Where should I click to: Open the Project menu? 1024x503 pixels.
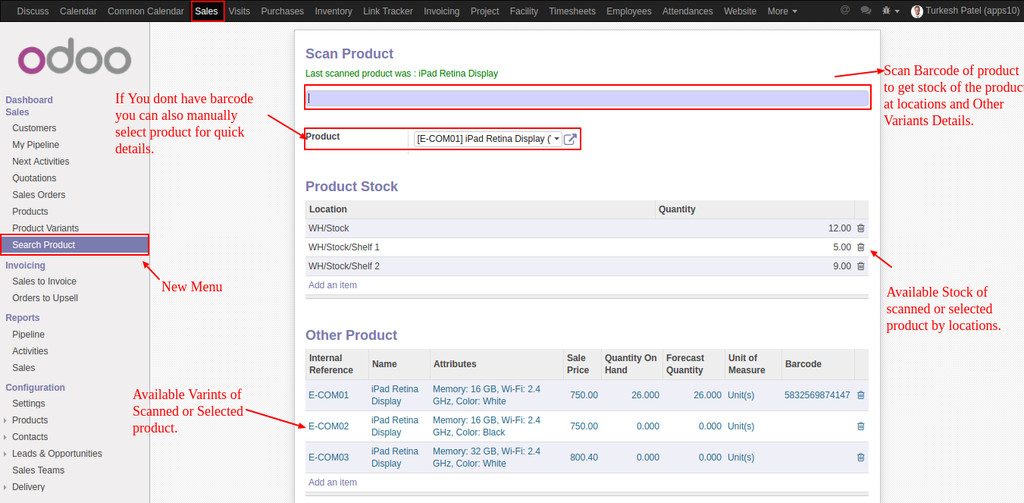(x=485, y=11)
